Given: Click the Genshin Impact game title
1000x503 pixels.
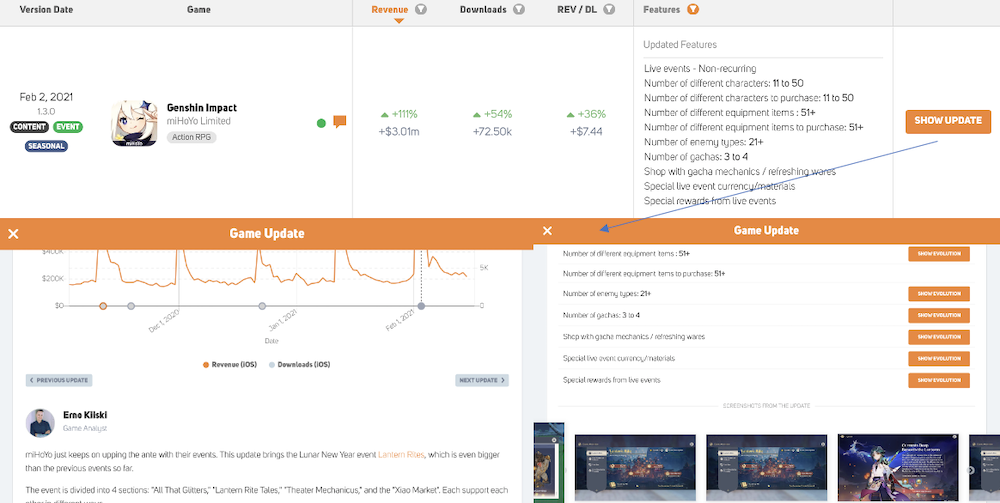Looking at the screenshot, I should click(202, 108).
